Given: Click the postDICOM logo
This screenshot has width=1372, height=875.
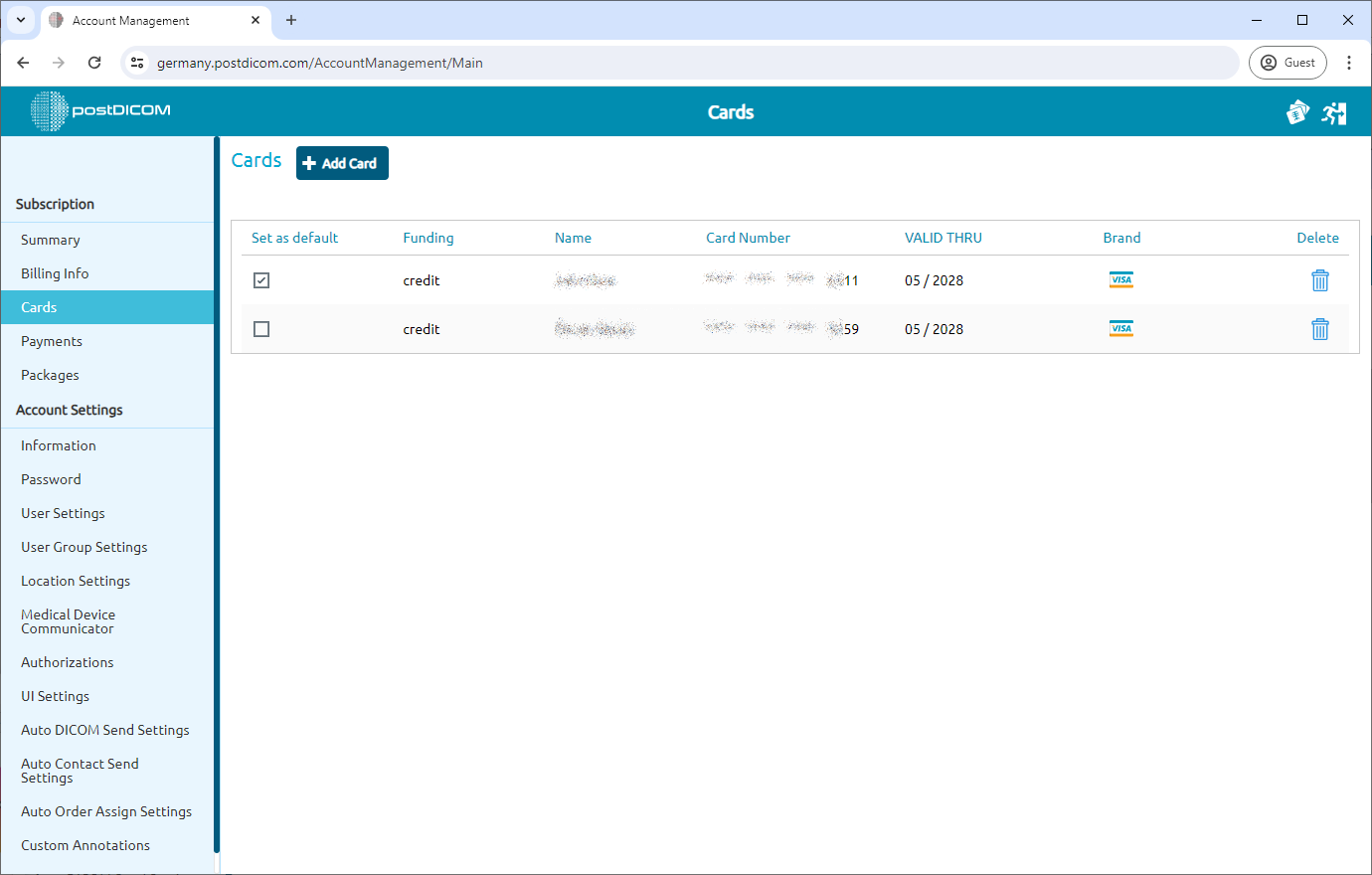Looking at the screenshot, I should pyautogui.click(x=100, y=111).
